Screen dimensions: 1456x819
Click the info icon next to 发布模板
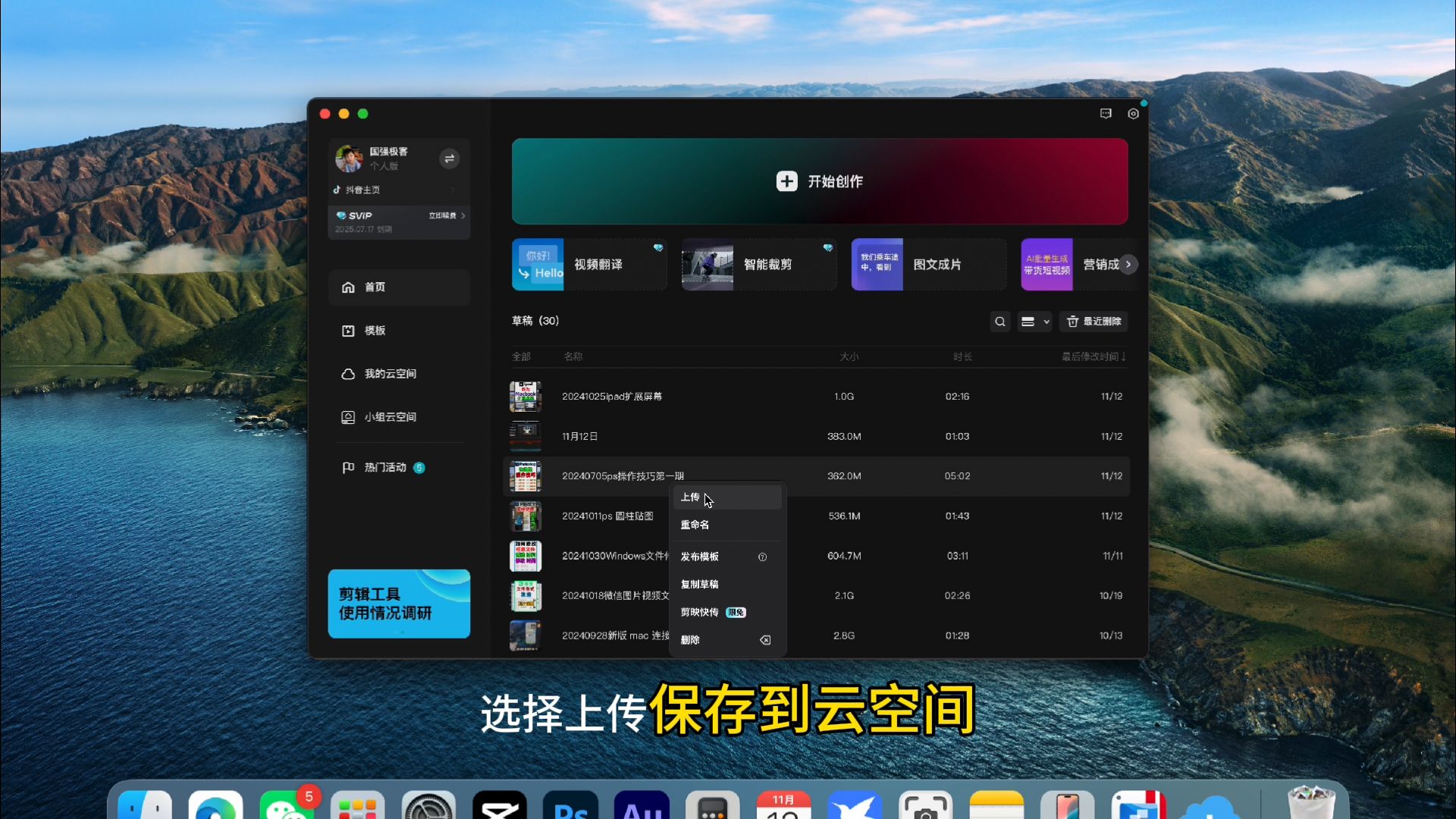pos(762,557)
